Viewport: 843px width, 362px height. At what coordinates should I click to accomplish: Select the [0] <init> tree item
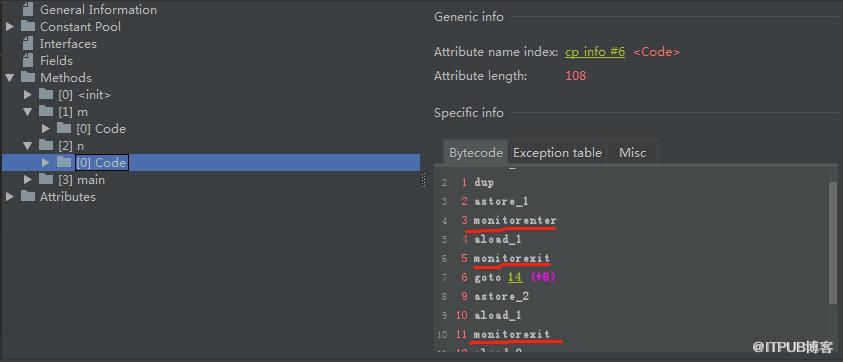tap(84, 95)
